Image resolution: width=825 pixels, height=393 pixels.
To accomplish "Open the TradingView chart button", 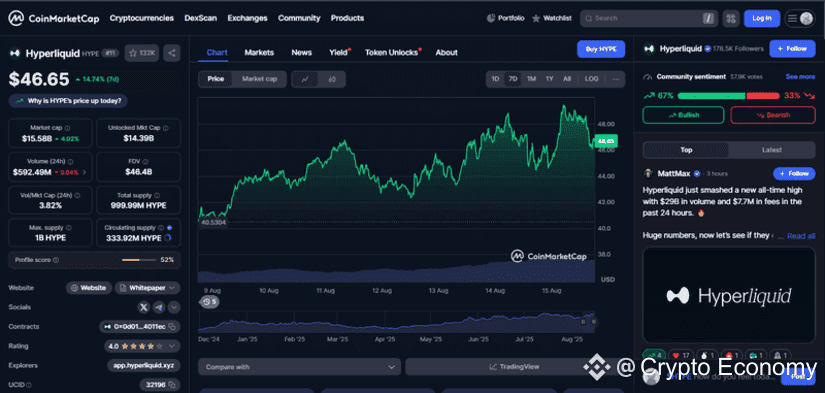I will [514, 367].
